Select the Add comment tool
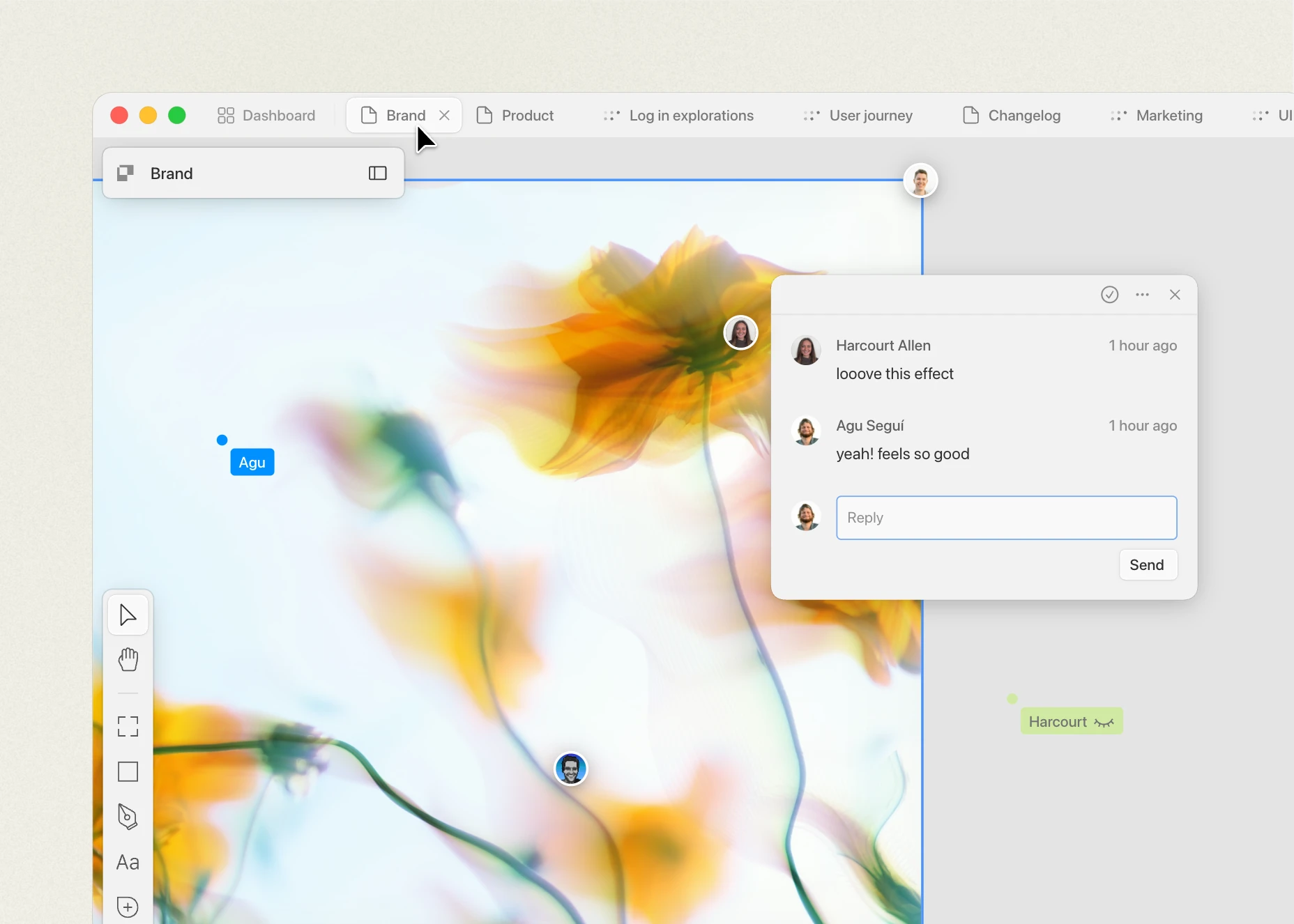 [128, 907]
